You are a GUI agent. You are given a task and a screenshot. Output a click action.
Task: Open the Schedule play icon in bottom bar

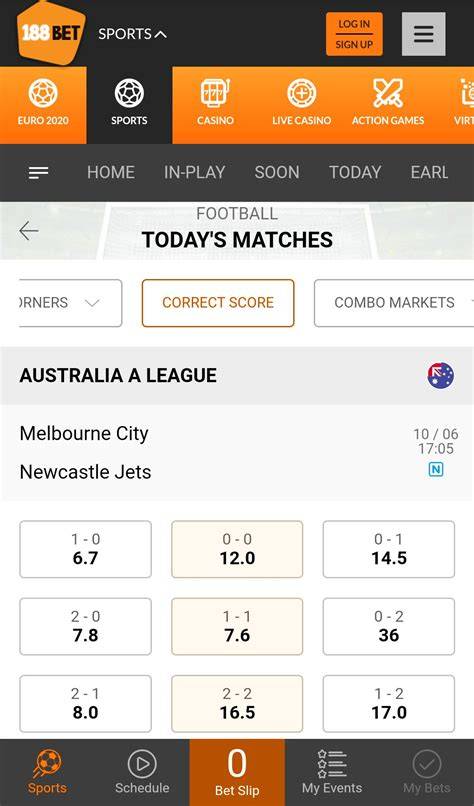pos(142,764)
